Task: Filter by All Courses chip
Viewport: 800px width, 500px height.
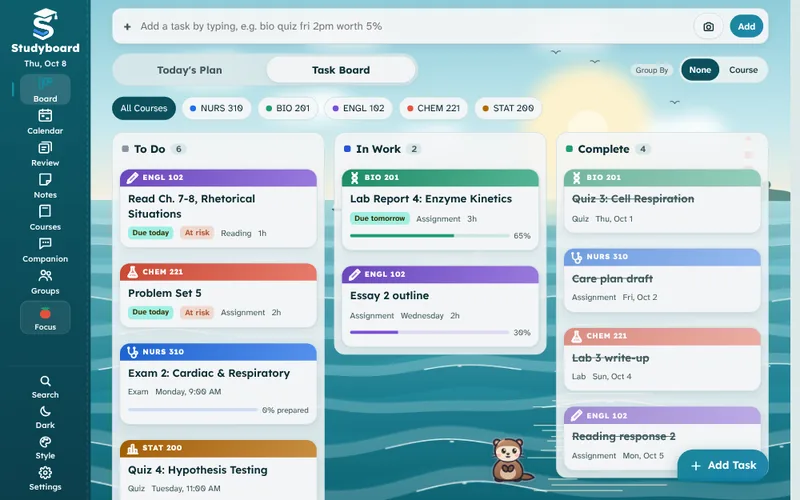Action: pos(144,108)
